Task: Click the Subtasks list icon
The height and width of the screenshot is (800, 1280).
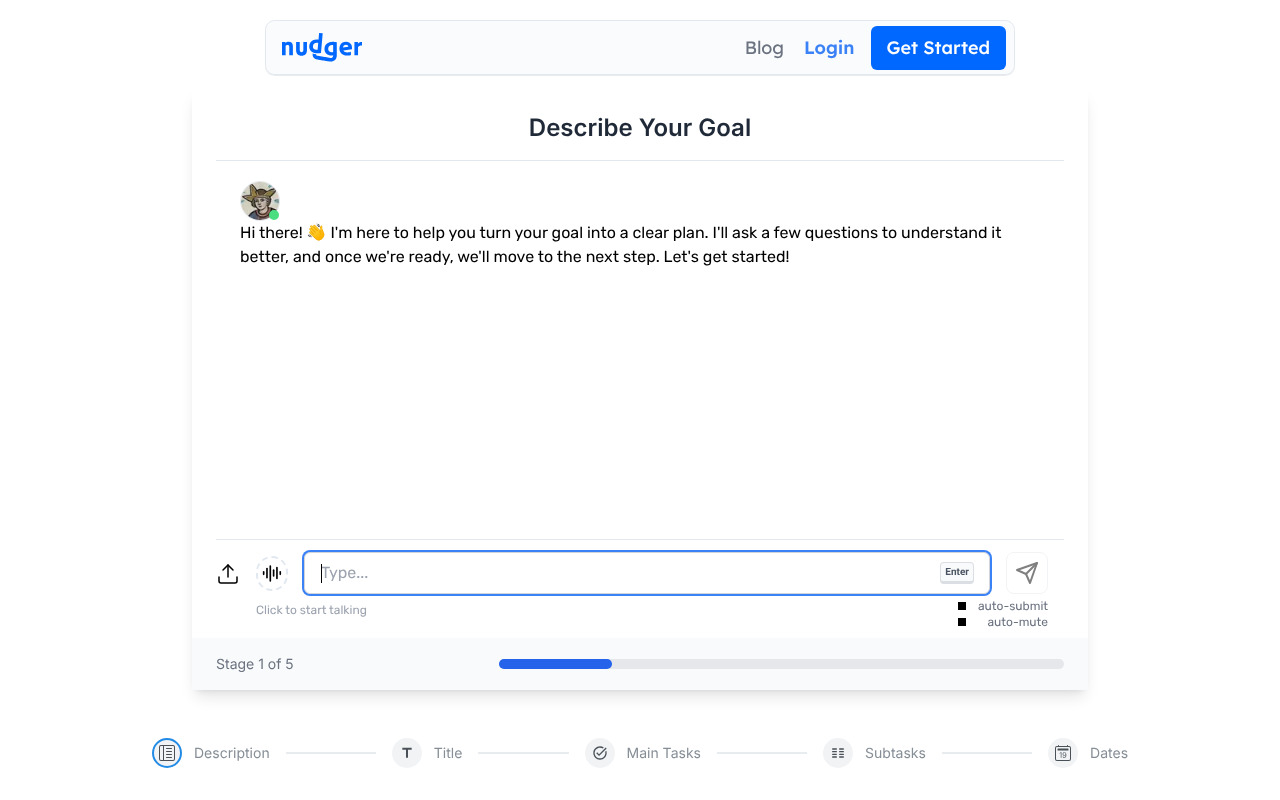Action: pyautogui.click(x=837, y=753)
